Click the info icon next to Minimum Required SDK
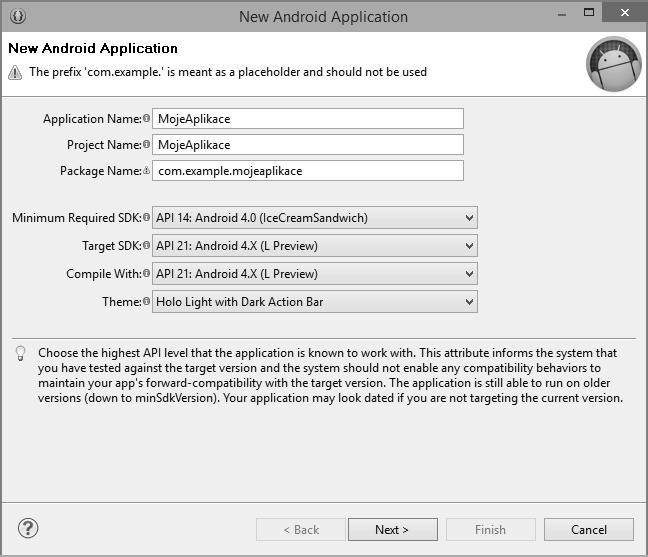The height and width of the screenshot is (557, 648). tap(147, 218)
